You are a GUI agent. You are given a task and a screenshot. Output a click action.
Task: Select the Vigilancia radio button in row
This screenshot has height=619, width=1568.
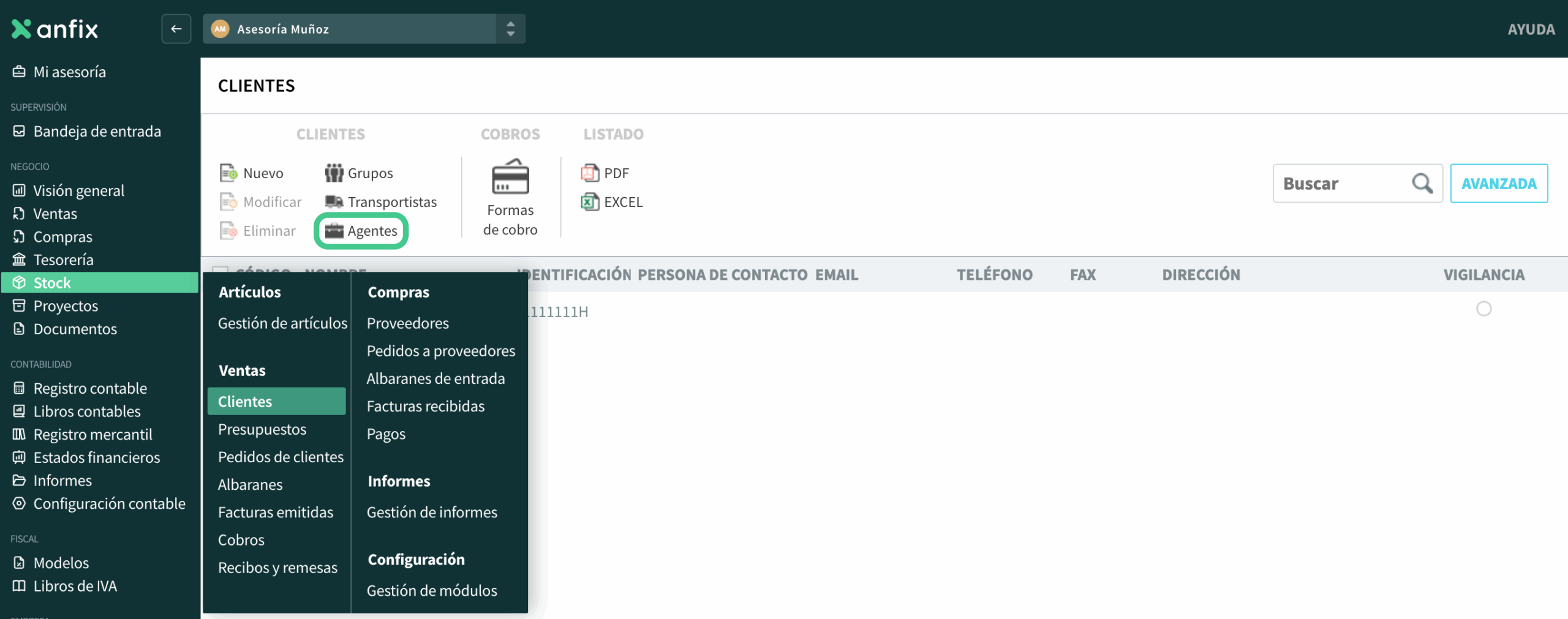point(1483,309)
